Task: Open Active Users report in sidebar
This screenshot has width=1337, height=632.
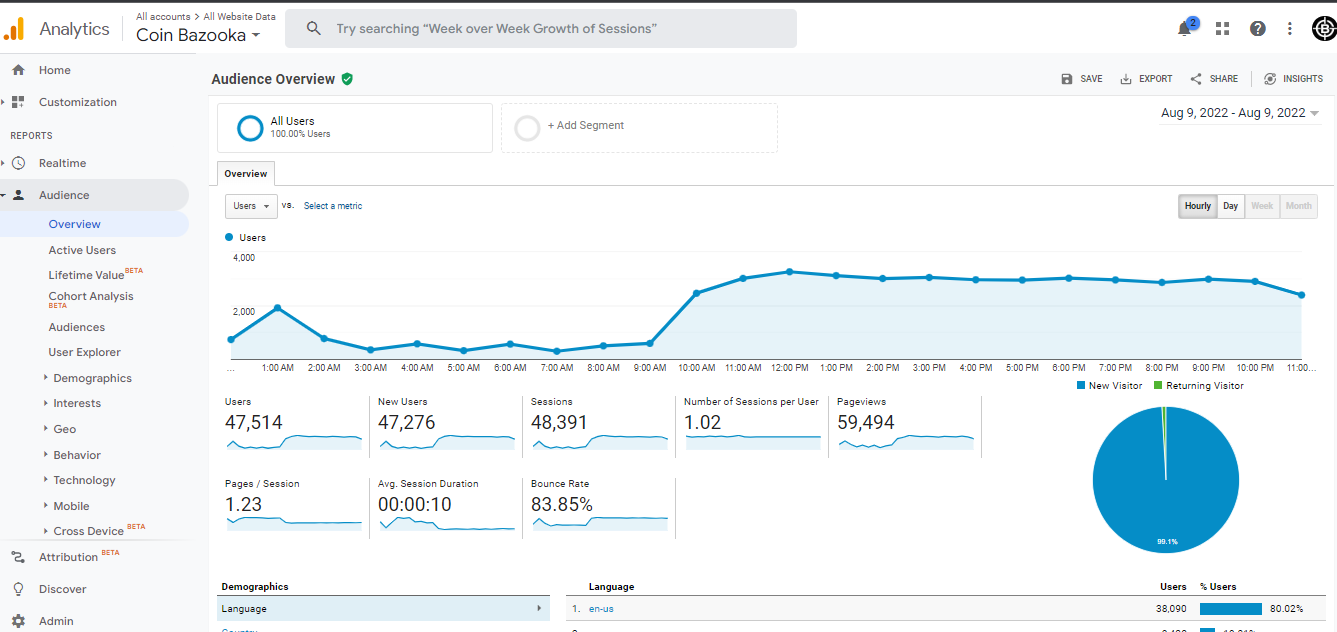Action: 82,250
